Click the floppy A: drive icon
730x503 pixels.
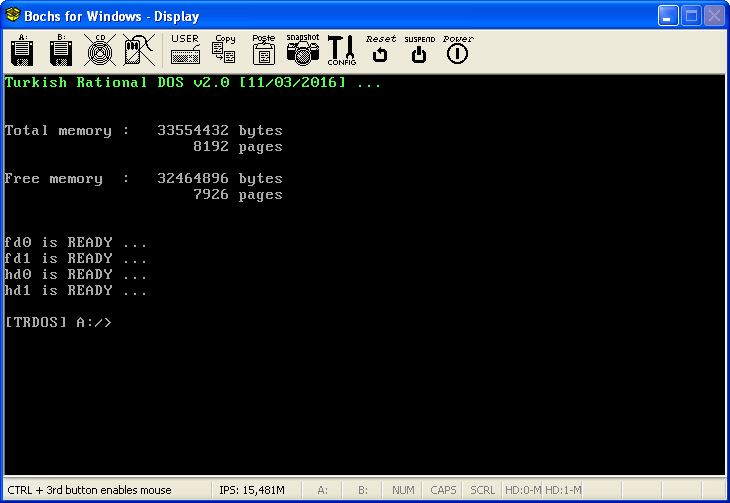pyautogui.click(x=22, y=50)
